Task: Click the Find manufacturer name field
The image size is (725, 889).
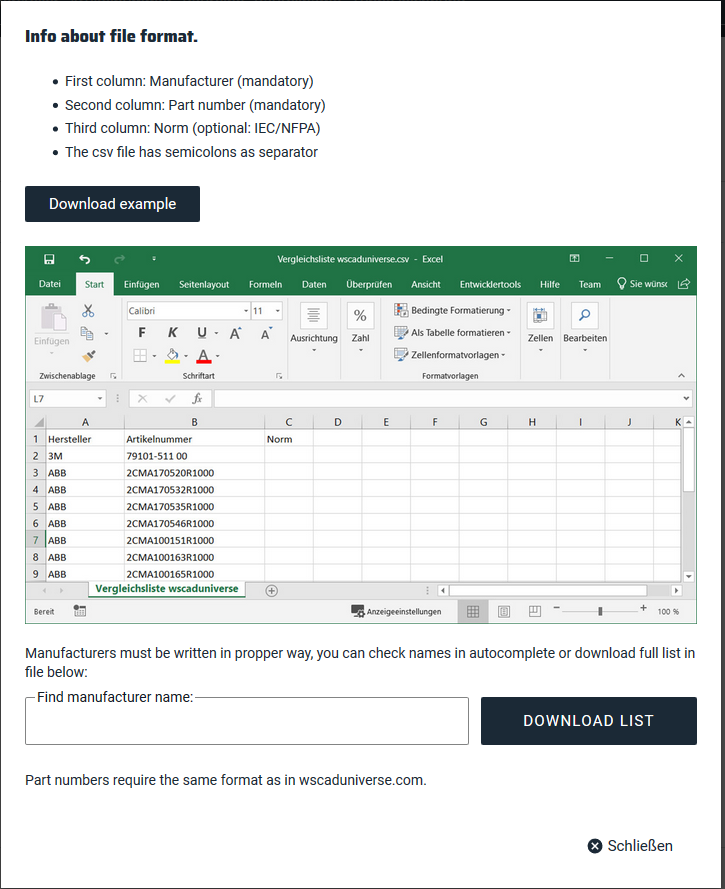Action: (x=247, y=721)
